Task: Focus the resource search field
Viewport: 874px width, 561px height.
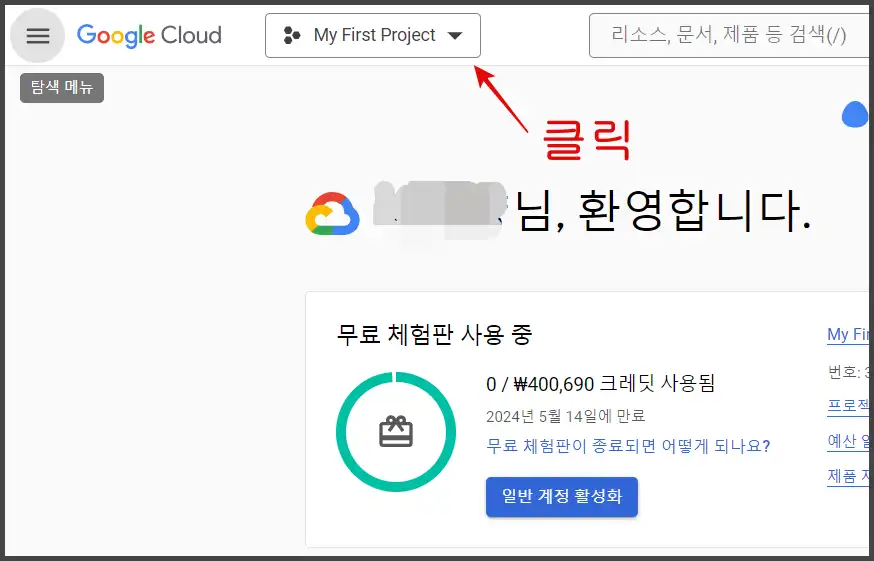Action: (729, 36)
